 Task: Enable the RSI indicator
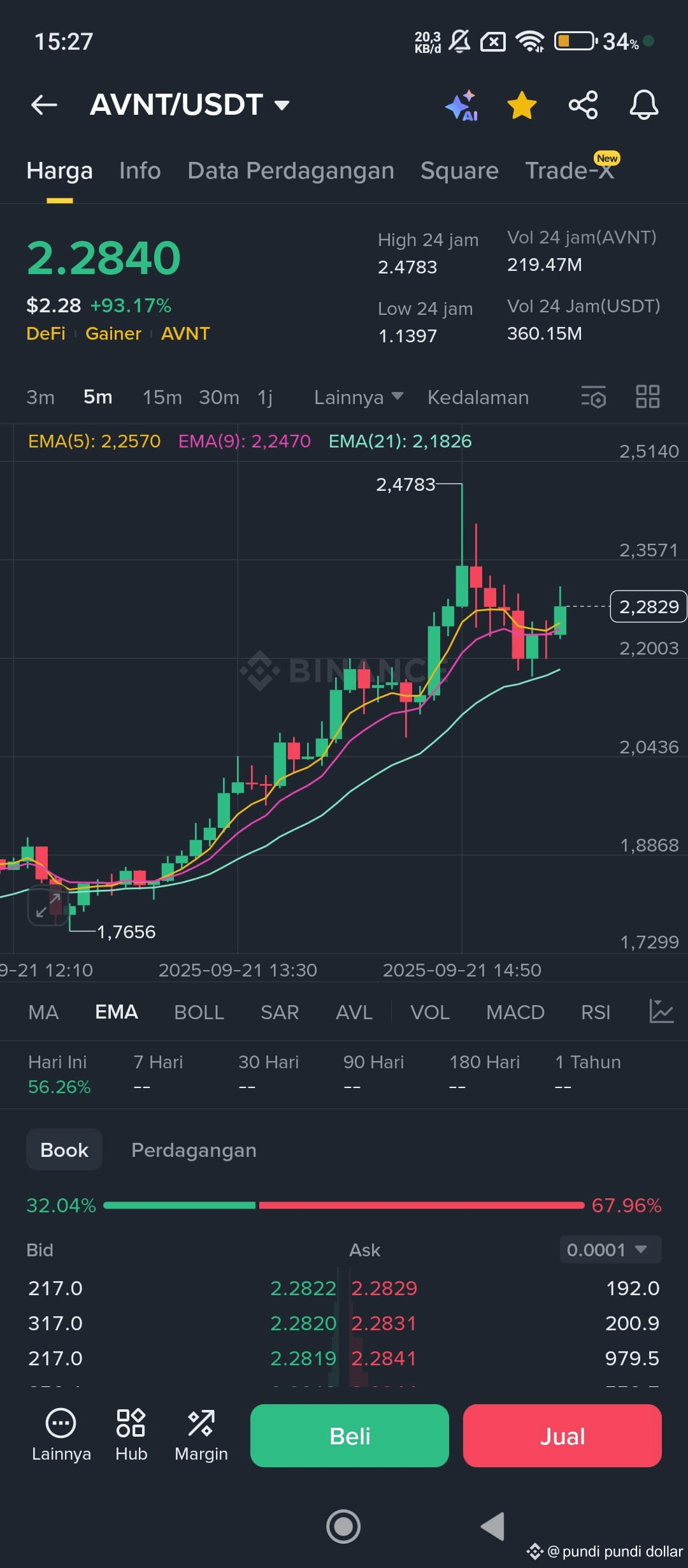596,1012
